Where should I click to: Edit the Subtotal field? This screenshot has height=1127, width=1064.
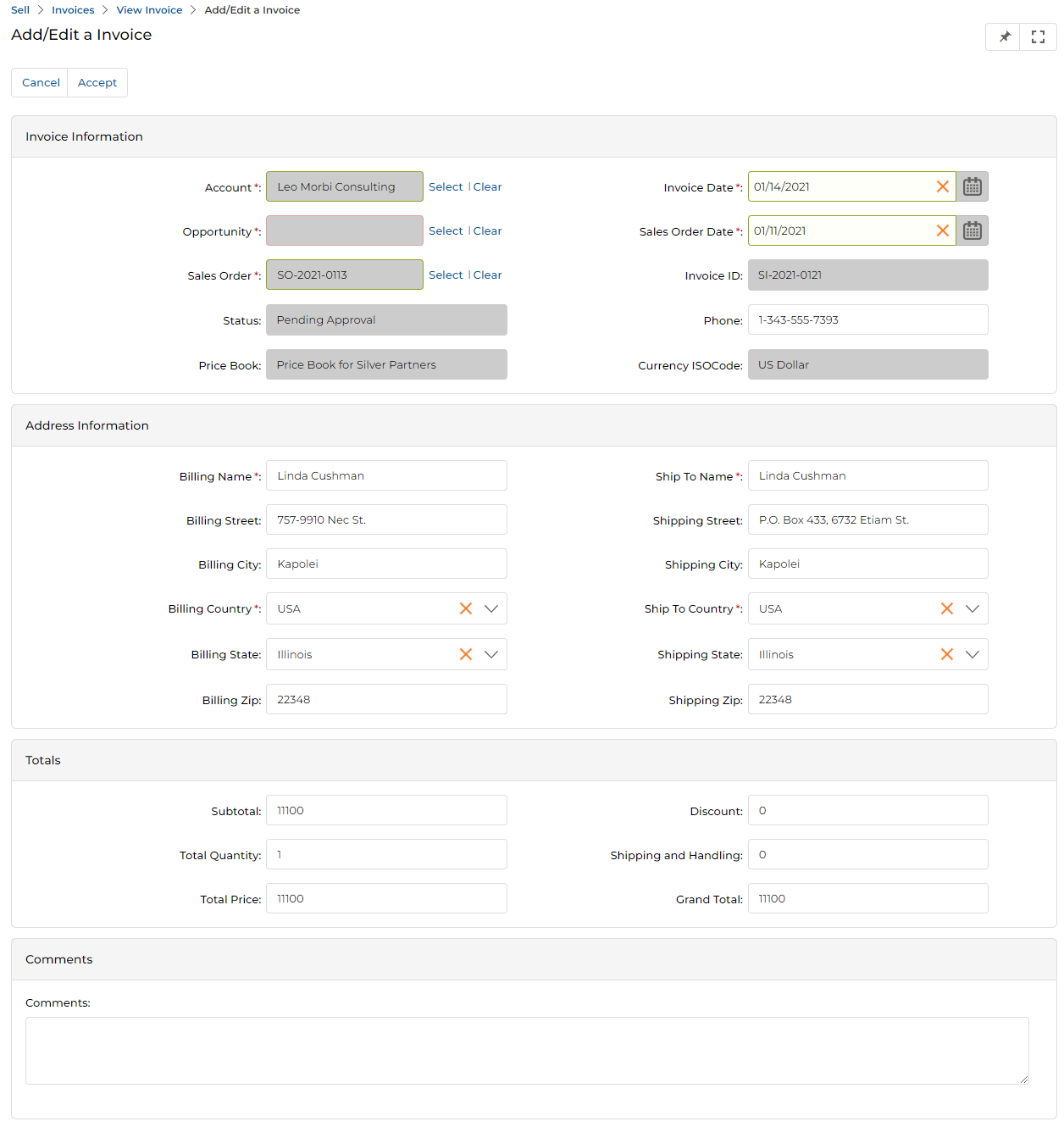386,810
